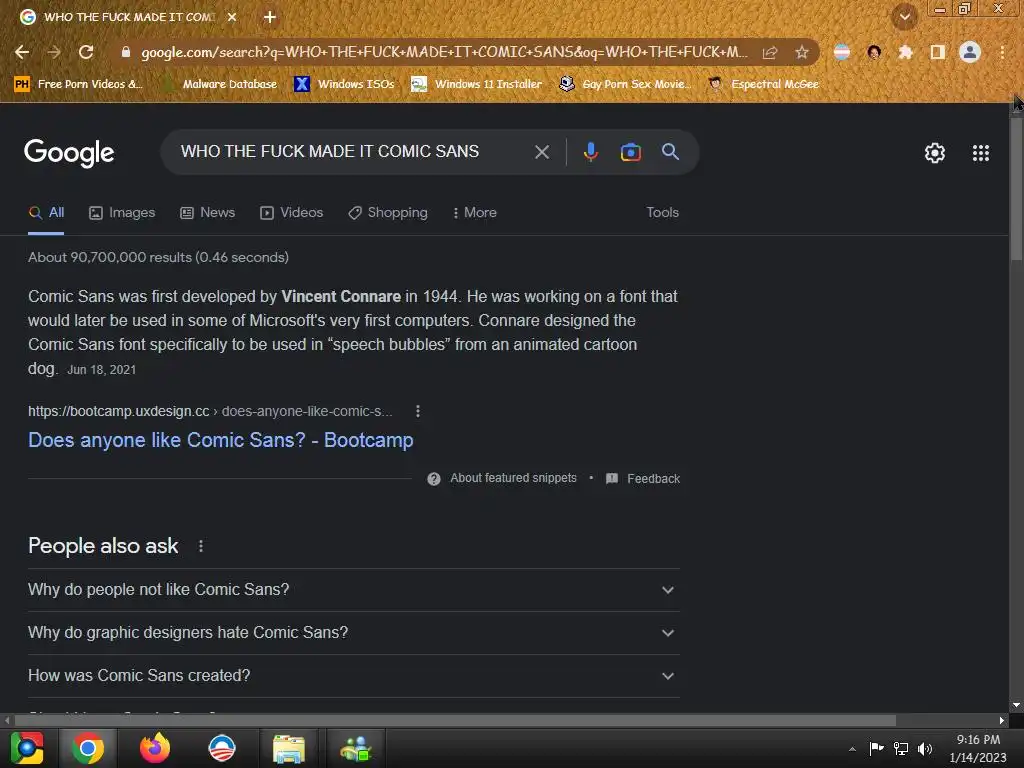Click the horizontal scrollbar right arrow

coord(1002,720)
